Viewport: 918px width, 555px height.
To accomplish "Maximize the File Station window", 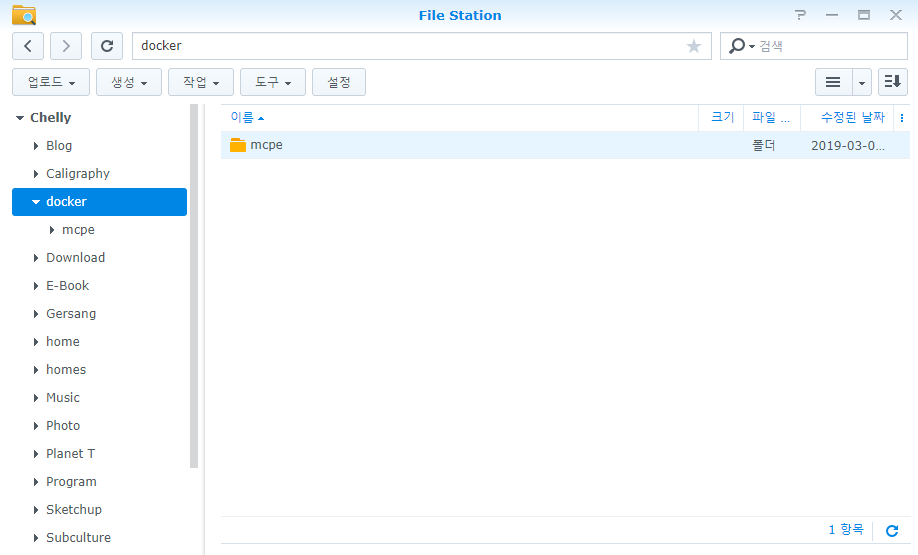I will point(864,15).
